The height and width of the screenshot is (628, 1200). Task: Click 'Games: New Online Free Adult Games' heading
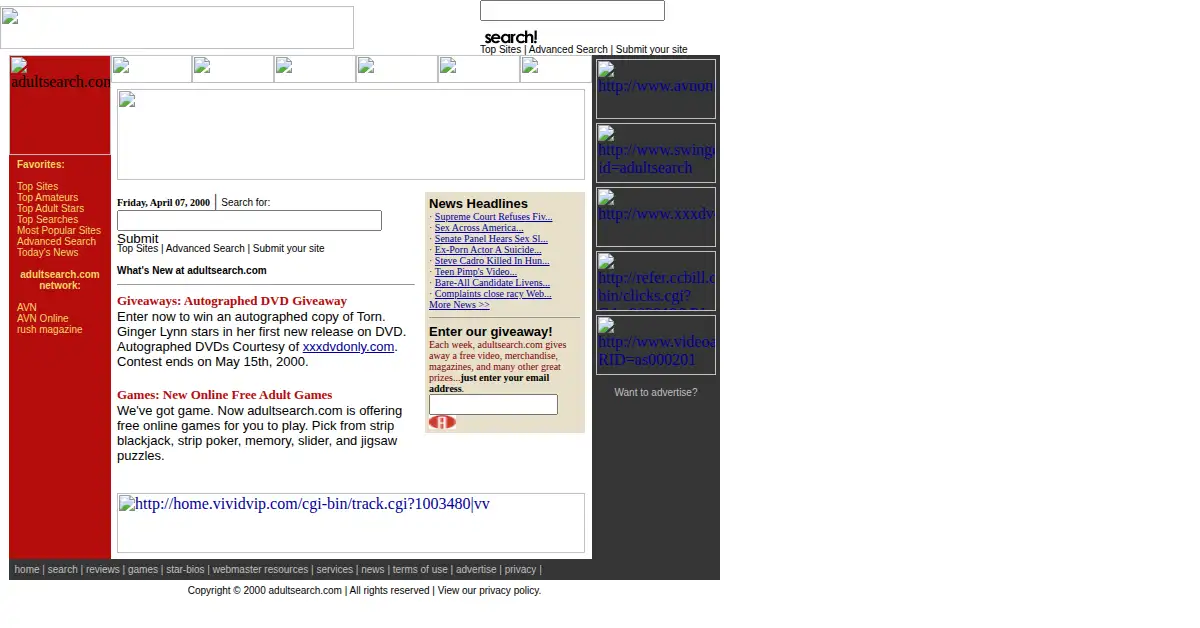pos(224,394)
